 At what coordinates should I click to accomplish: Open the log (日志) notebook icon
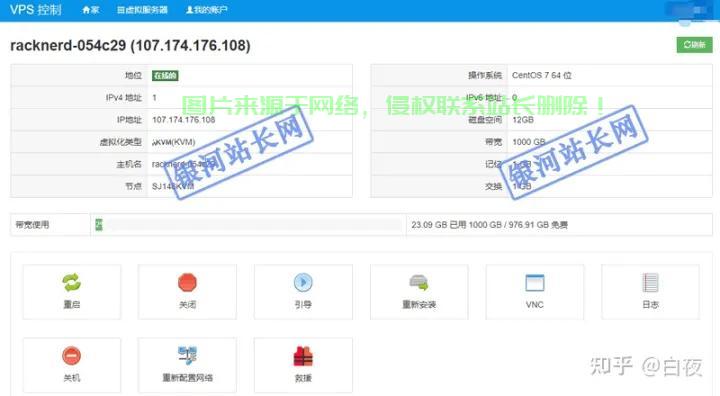(650, 283)
